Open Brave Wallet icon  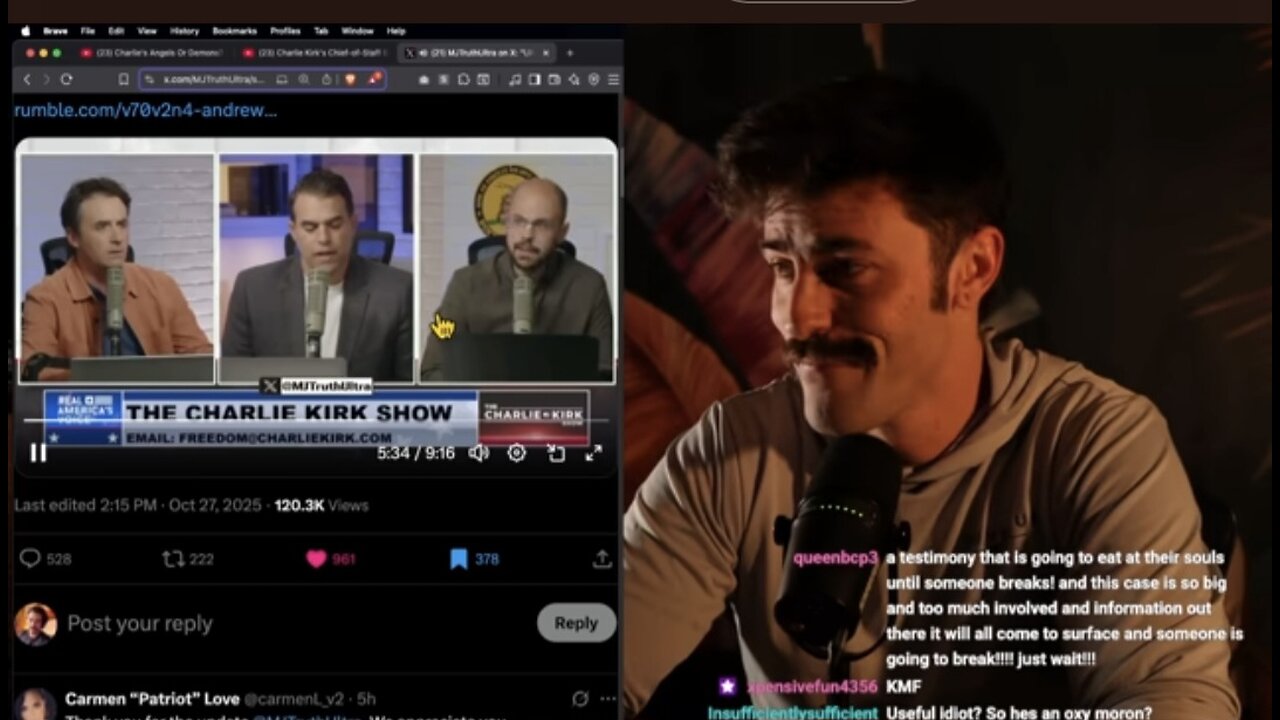click(x=554, y=79)
